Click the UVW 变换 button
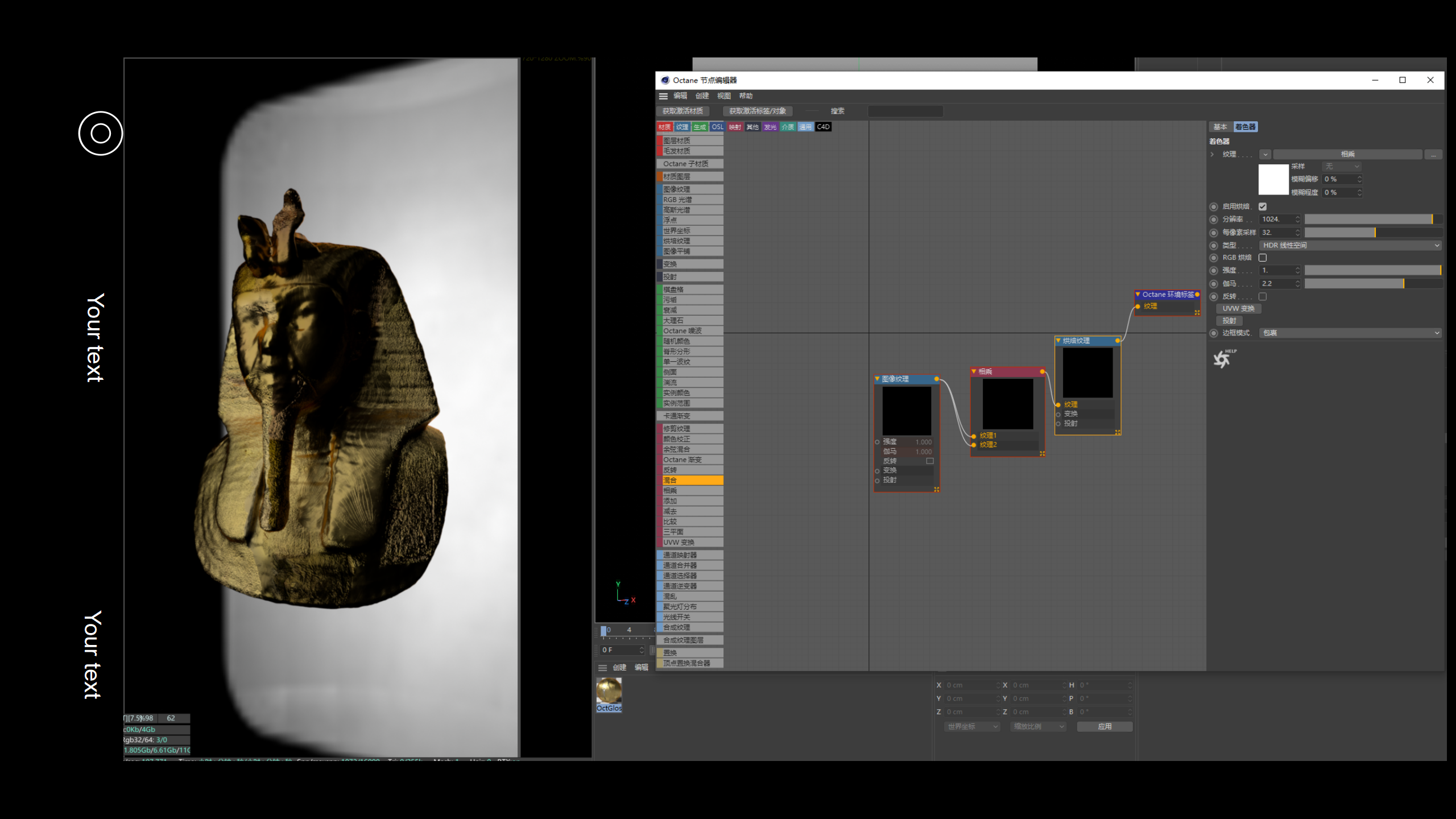This screenshot has width=1456, height=819. [1238, 308]
